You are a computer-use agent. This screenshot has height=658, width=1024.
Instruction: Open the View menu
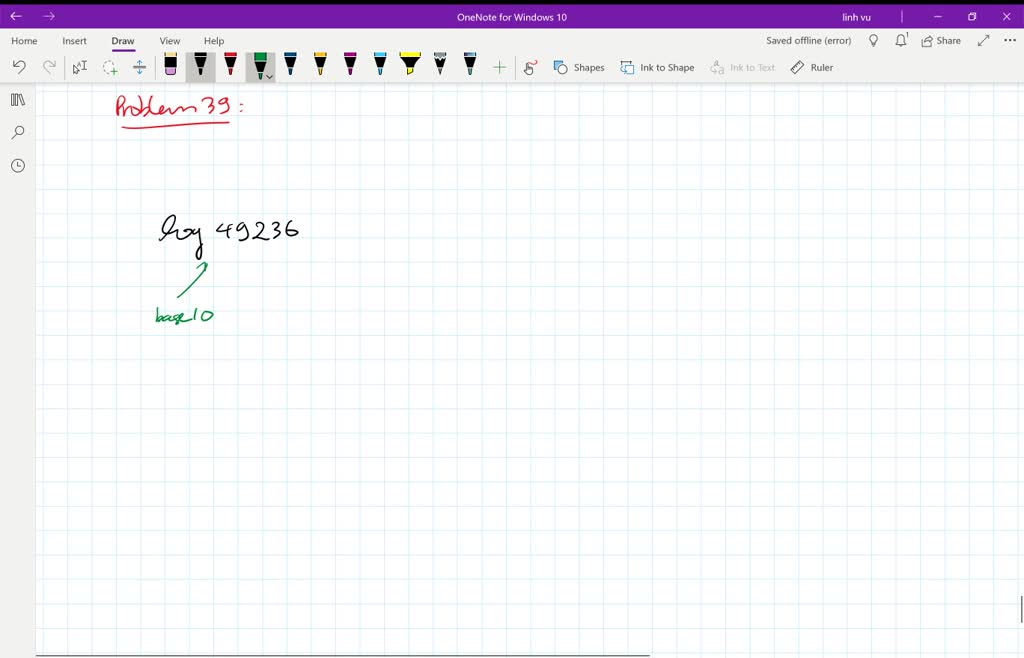[x=169, y=40]
